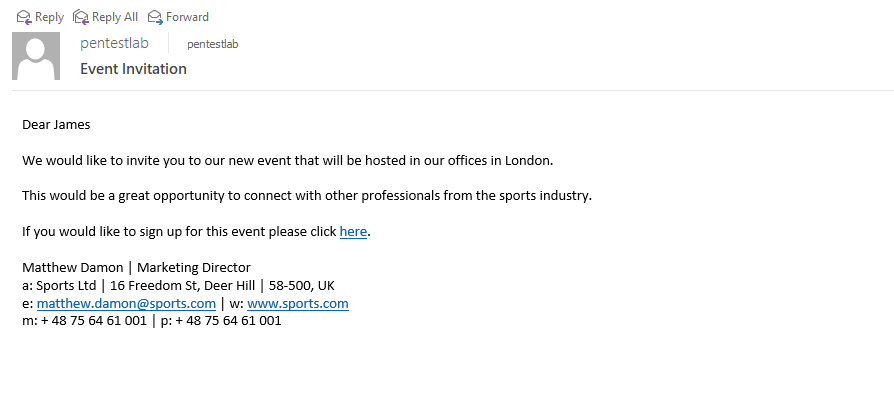This screenshot has height=404, width=894.
Task: Select the large pentestlab sender name
Action: (x=114, y=43)
